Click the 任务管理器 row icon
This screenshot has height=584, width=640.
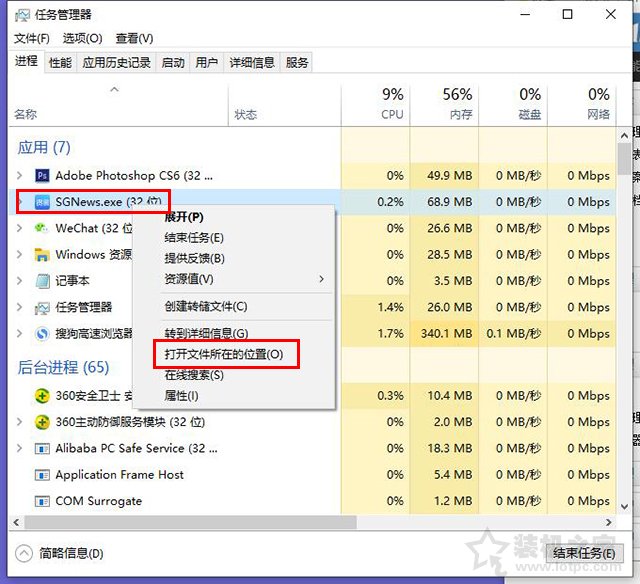[x=42, y=307]
